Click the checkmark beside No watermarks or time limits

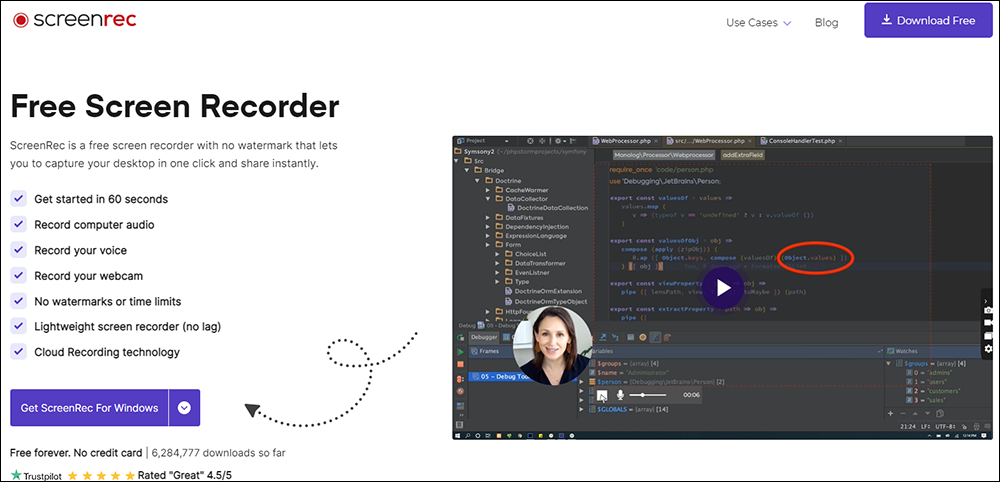click(18, 301)
